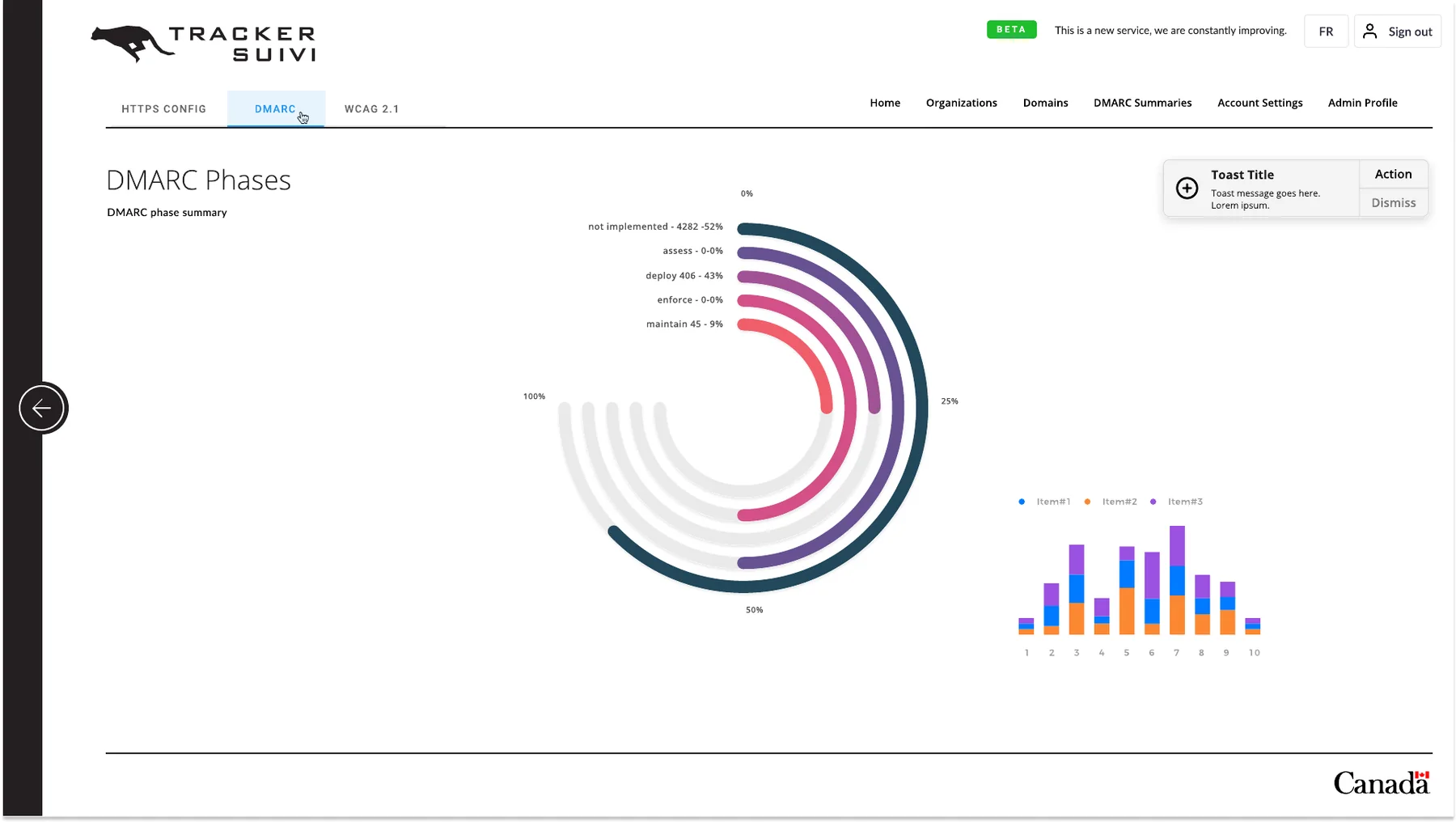Click the 'deploy 406 - 43%' label
The image size is (1456, 822).
(x=684, y=276)
